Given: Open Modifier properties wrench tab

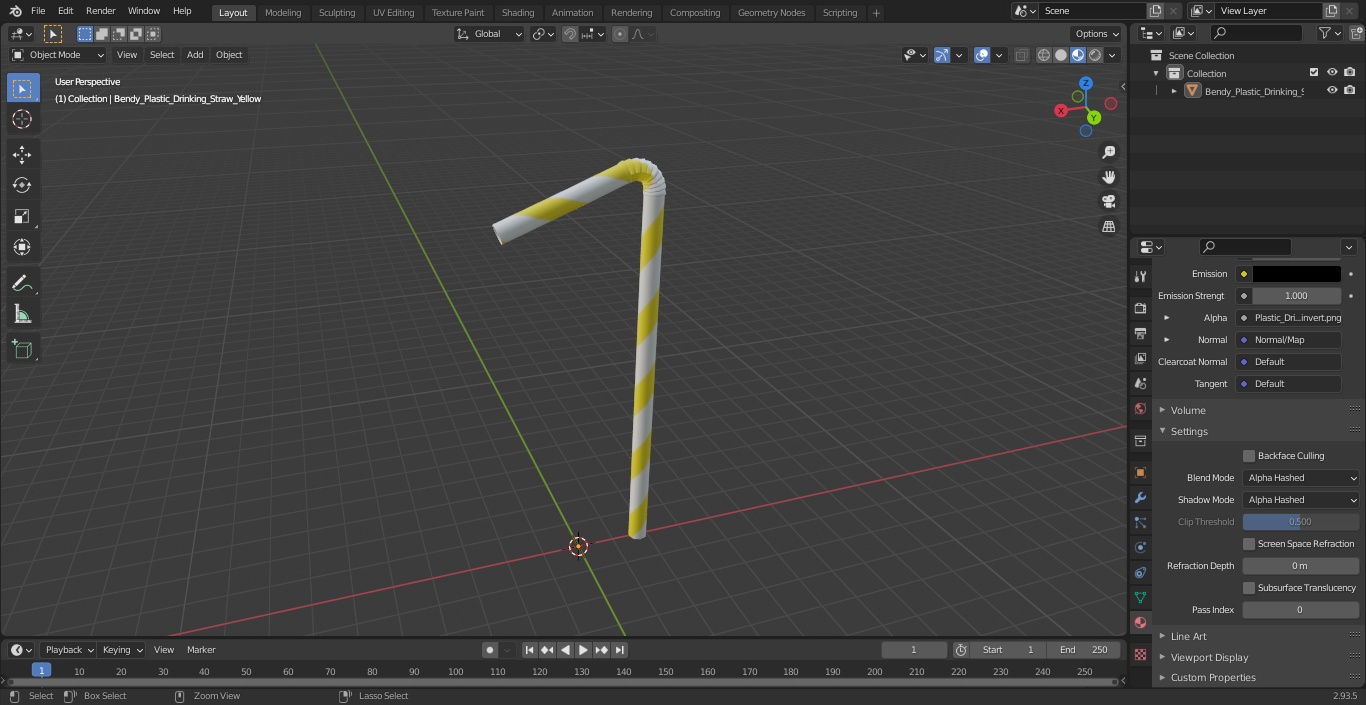Looking at the screenshot, I should (1140, 497).
